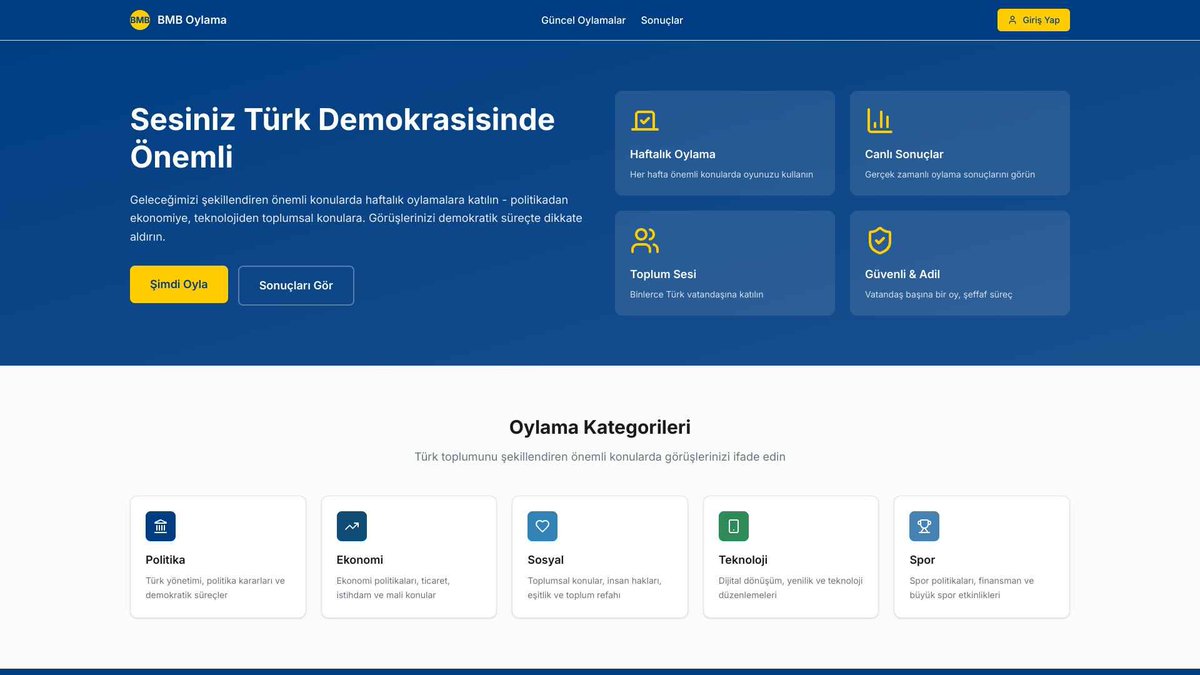Click the Canlı Sonuçlar bar chart icon
This screenshot has width=1200, height=675.
click(x=879, y=121)
